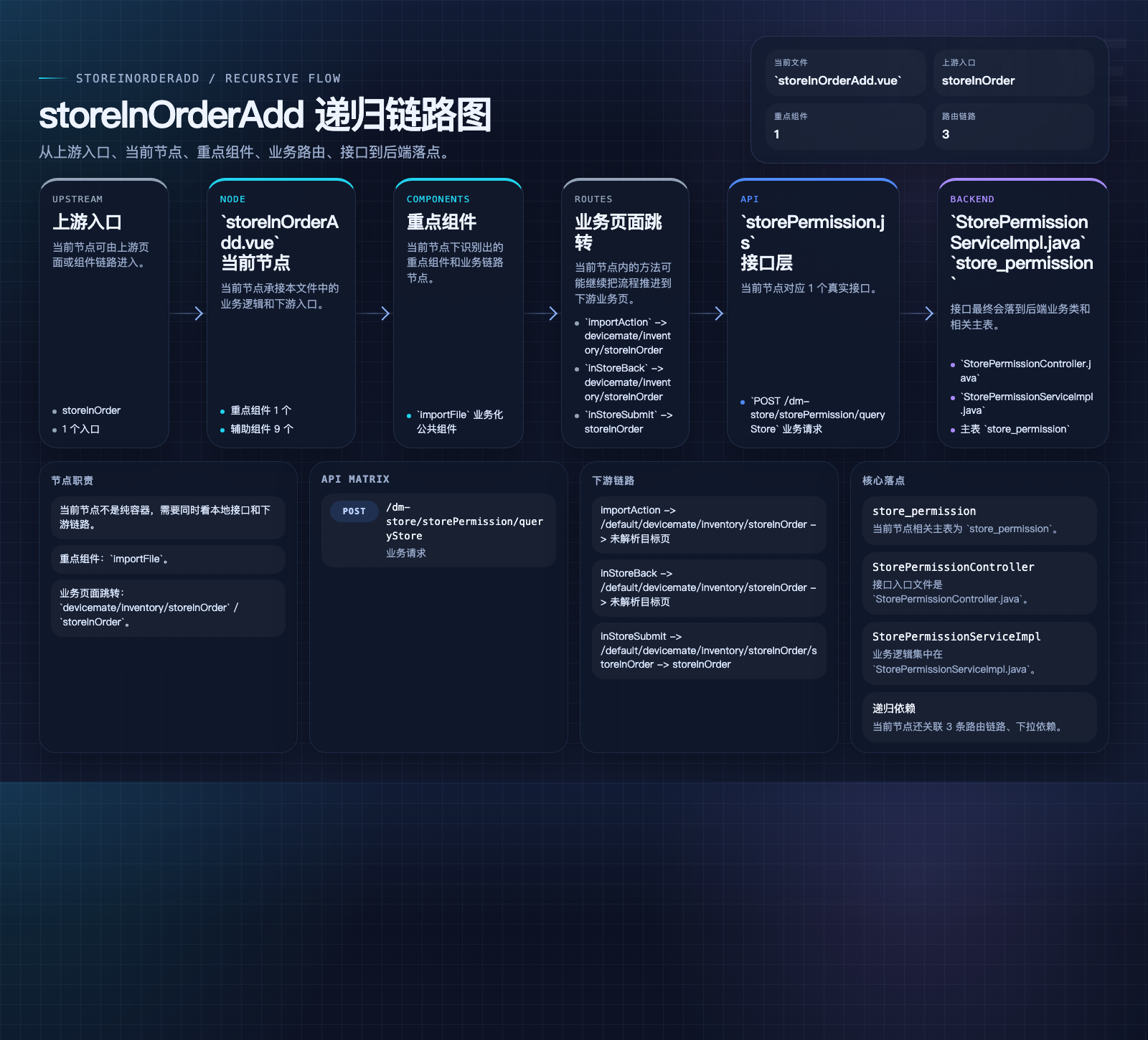Image resolution: width=1148 pixels, height=1040 pixels.
Task: Select the '重点组件 1 个' bullet
Action: click(x=255, y=410)
